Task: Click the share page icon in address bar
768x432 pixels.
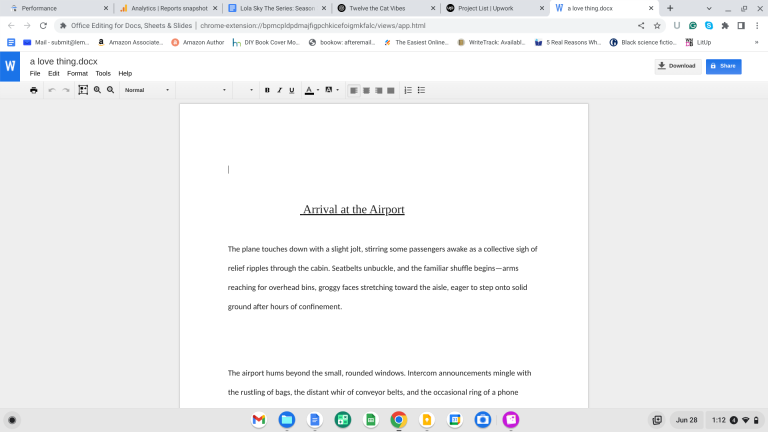Action: [x=641, y=25]
